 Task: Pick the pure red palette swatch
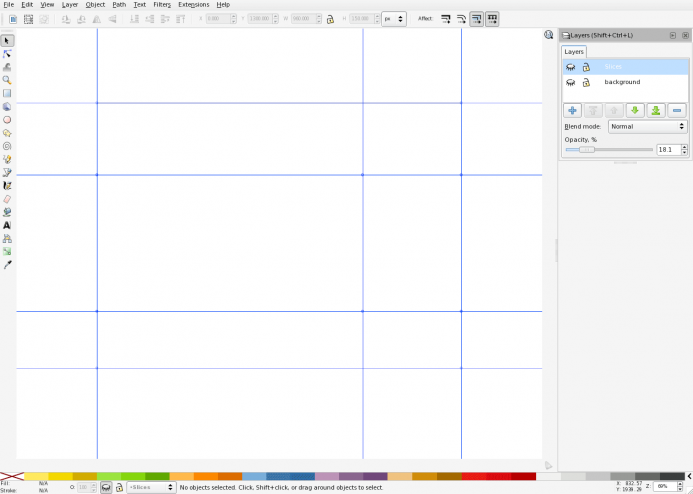click(499, 476)
